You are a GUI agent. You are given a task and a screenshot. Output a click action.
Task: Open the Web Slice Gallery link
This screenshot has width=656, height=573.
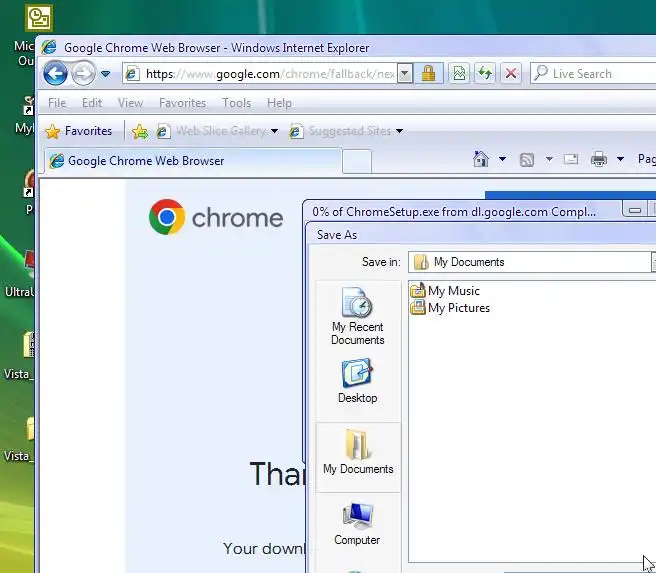point(212,131)
